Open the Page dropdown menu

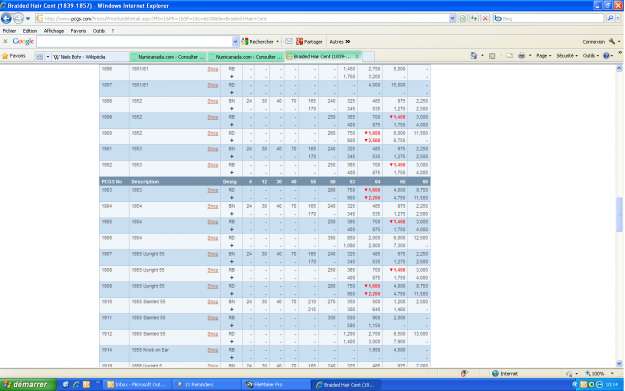tap(543, 56)
